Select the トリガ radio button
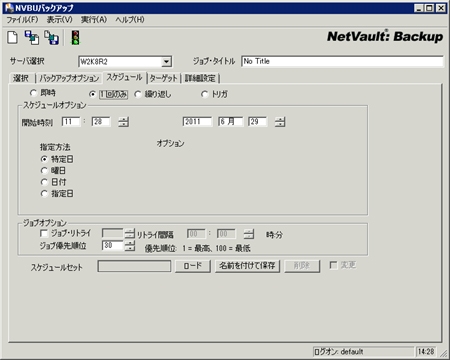 [204, 94]
